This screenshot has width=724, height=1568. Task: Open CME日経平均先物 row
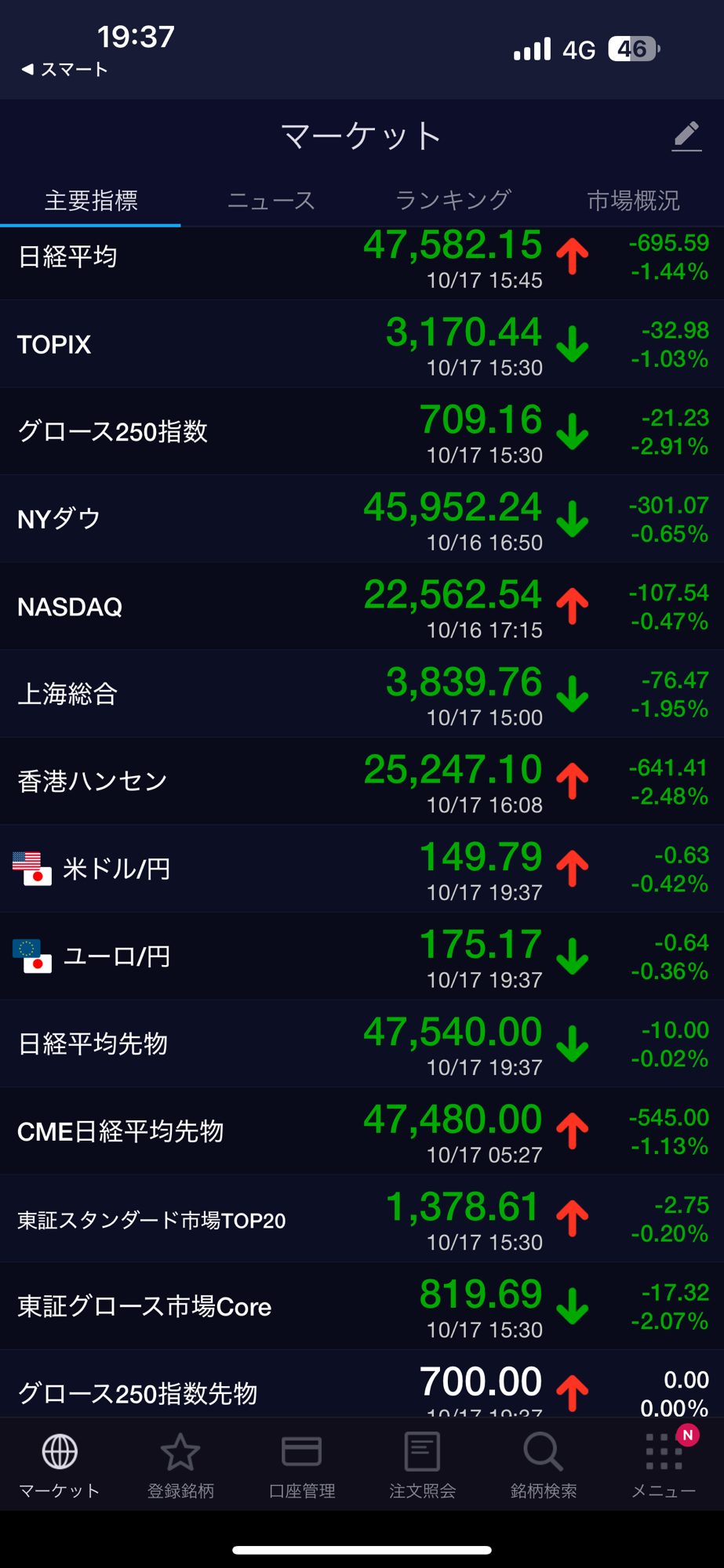362,1131
